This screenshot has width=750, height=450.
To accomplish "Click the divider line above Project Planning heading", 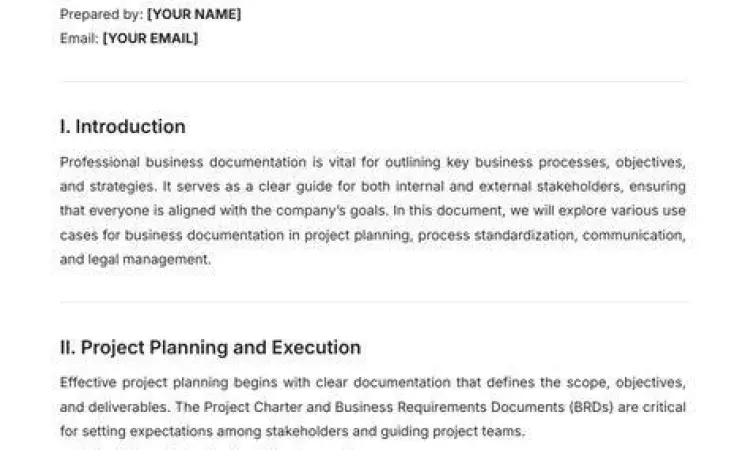I will tap(374, 303).
